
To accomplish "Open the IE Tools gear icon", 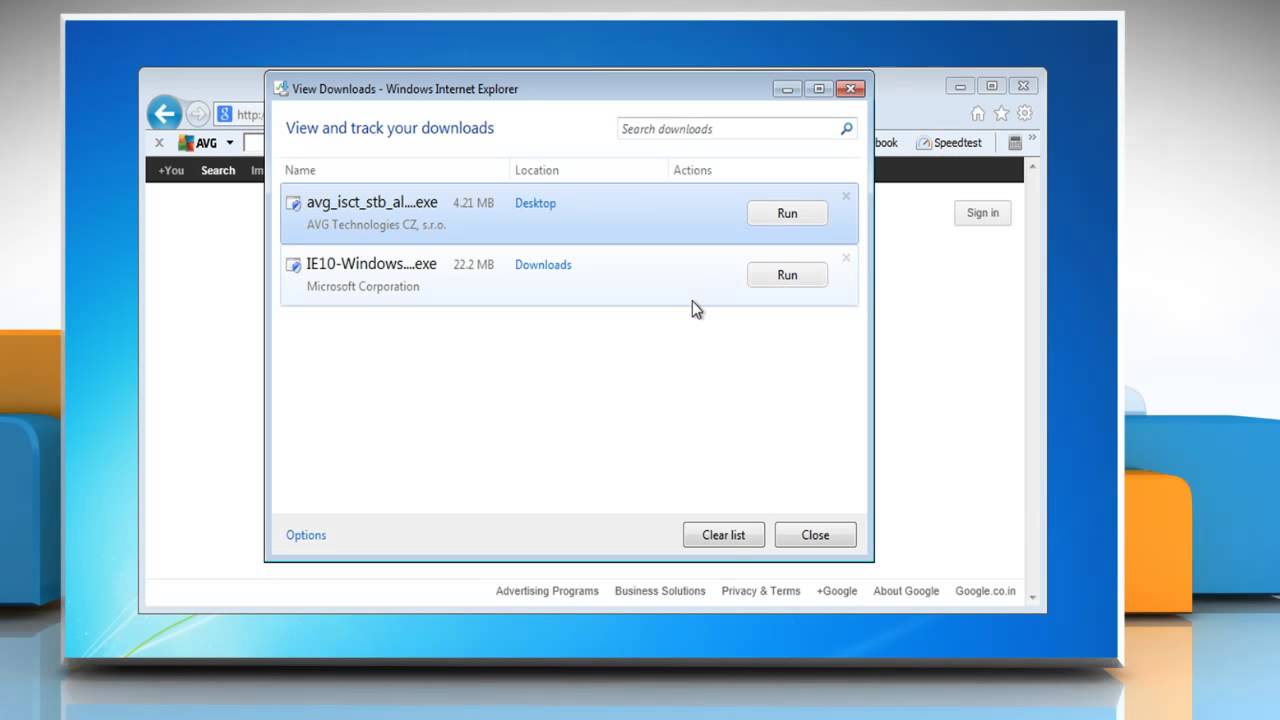I will coord(1024,114).
